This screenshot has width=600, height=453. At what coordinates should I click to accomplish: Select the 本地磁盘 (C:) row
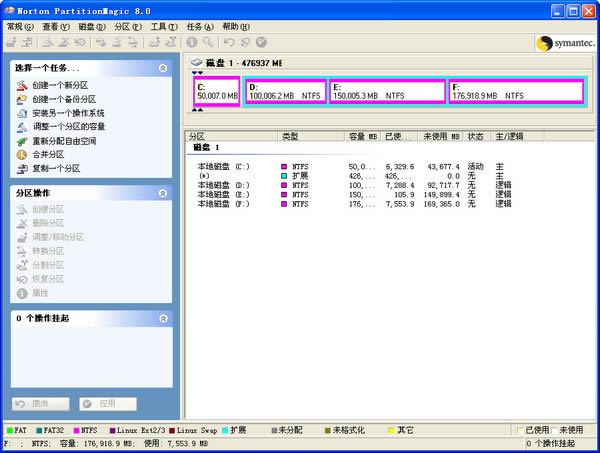click(354, 166)
